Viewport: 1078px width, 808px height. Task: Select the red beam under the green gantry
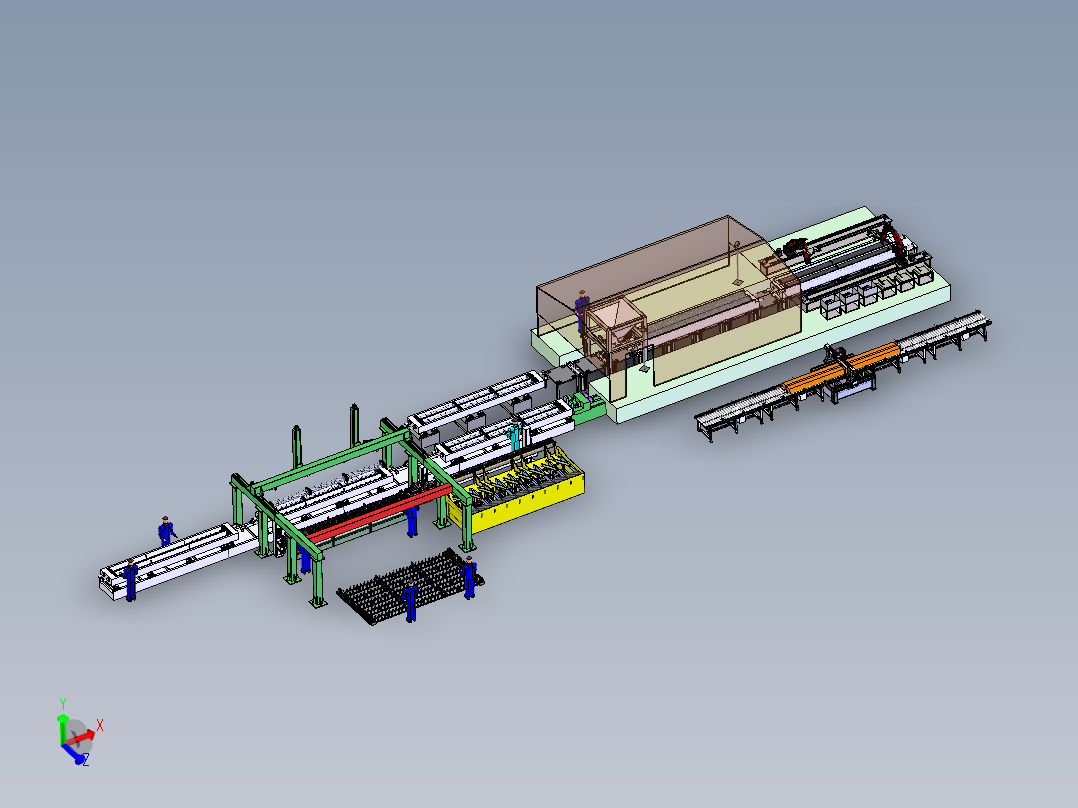[380, 512]
